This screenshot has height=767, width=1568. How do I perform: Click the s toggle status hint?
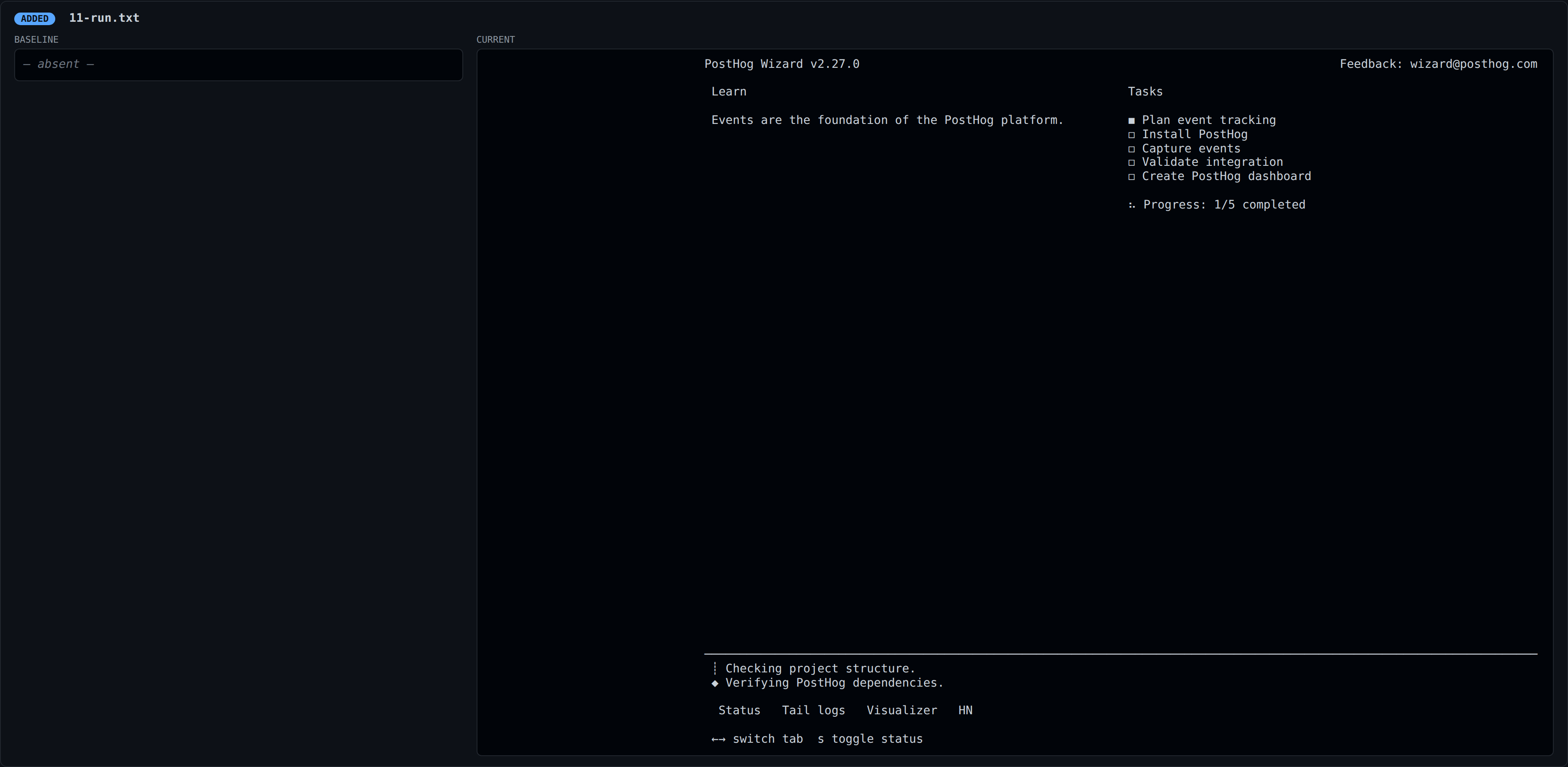870,739
